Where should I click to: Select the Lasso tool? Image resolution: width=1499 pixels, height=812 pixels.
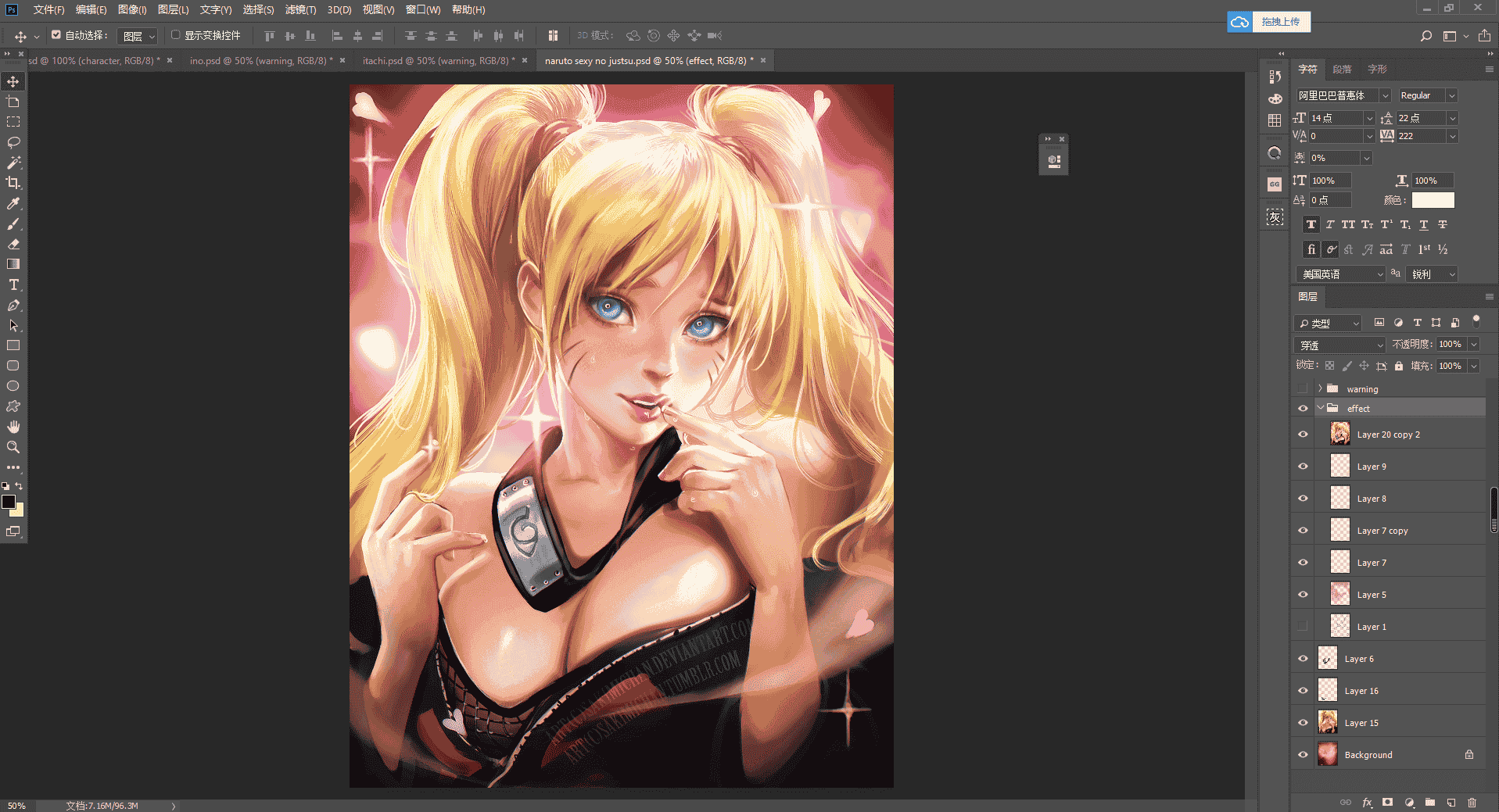[13, 142]
